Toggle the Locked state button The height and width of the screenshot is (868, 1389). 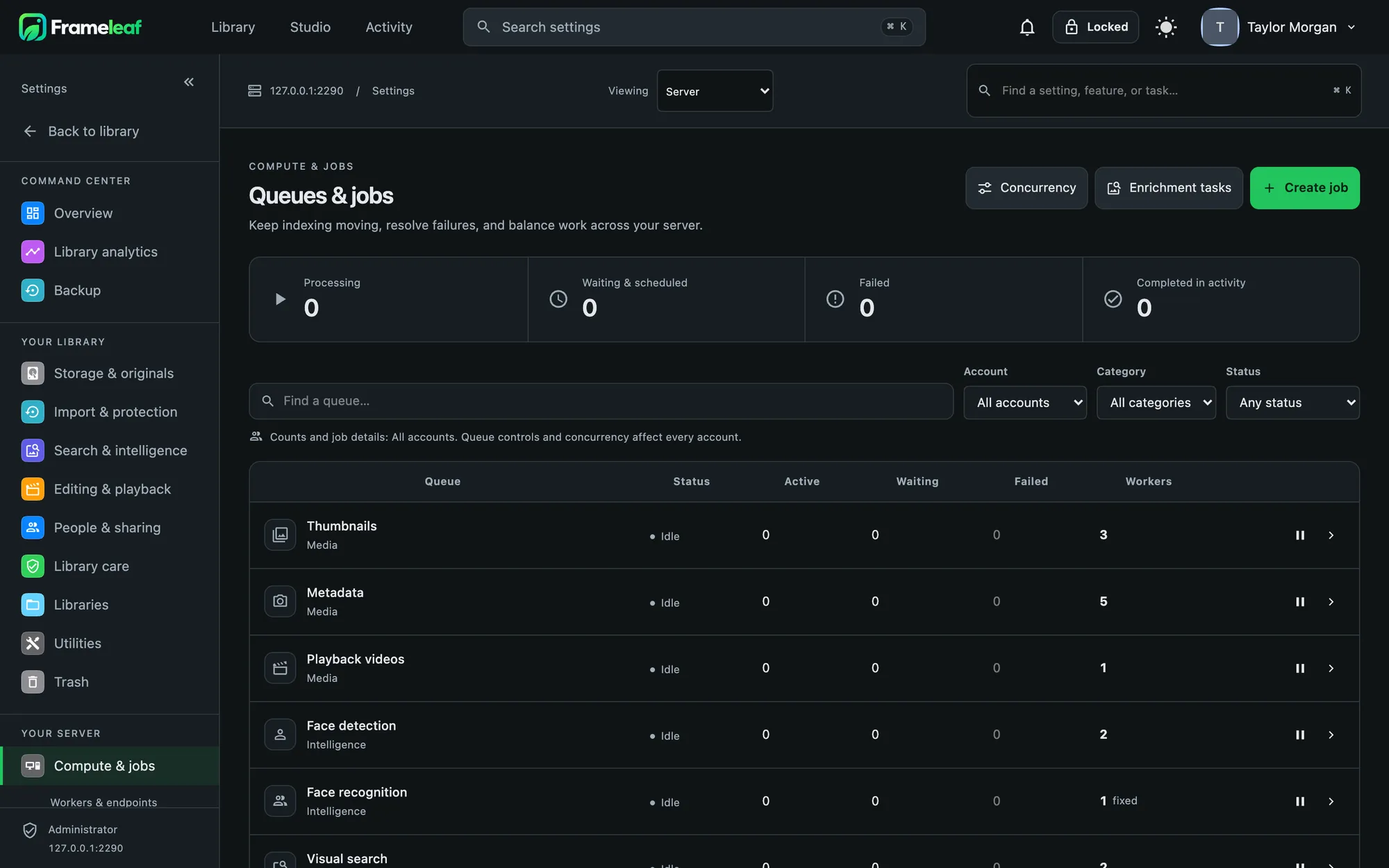click(x=1095, y=27)
